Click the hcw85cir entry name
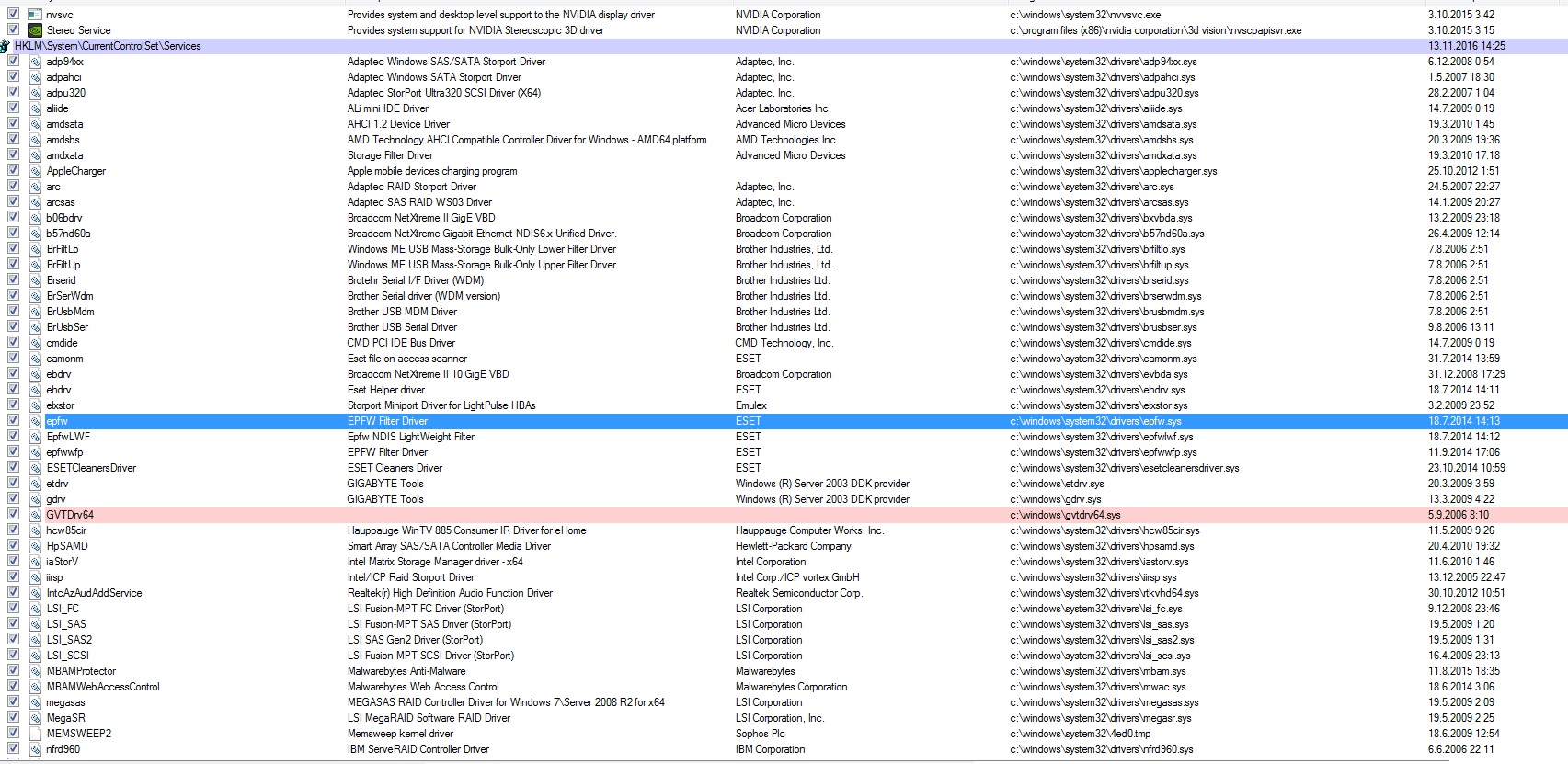The width and height of the screenshot is (1568, 764). tap(66, 530)
